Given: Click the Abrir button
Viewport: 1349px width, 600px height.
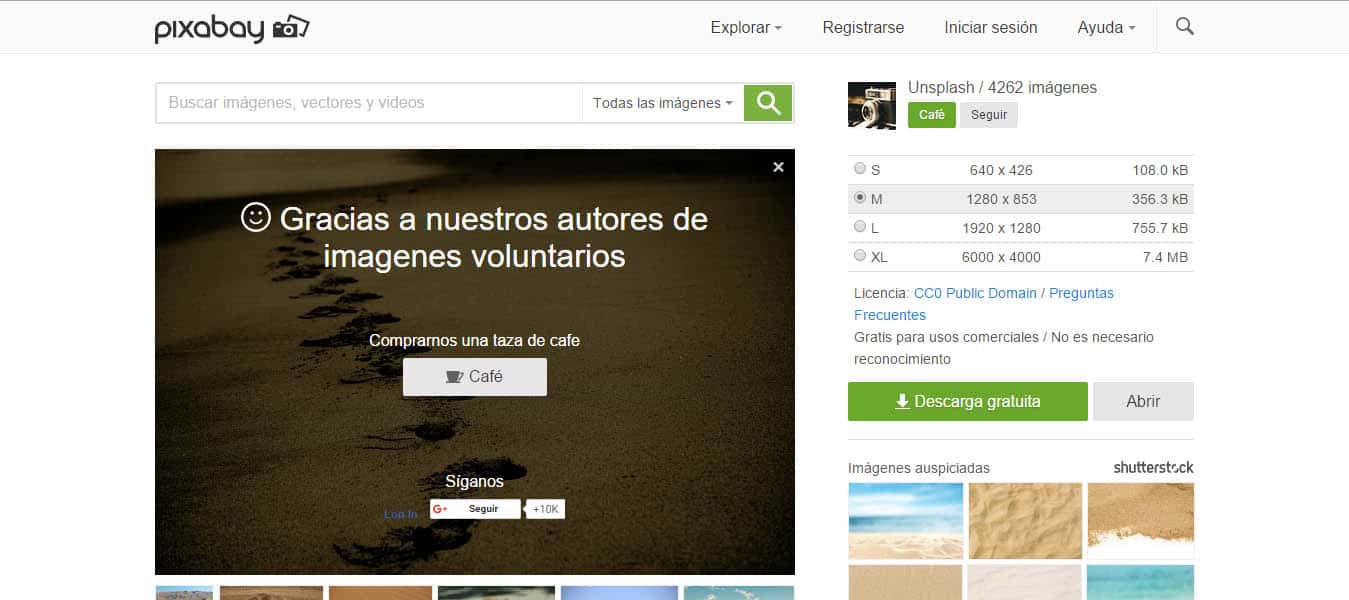Looking at the screenshot, I should (x=1143, y=401).
